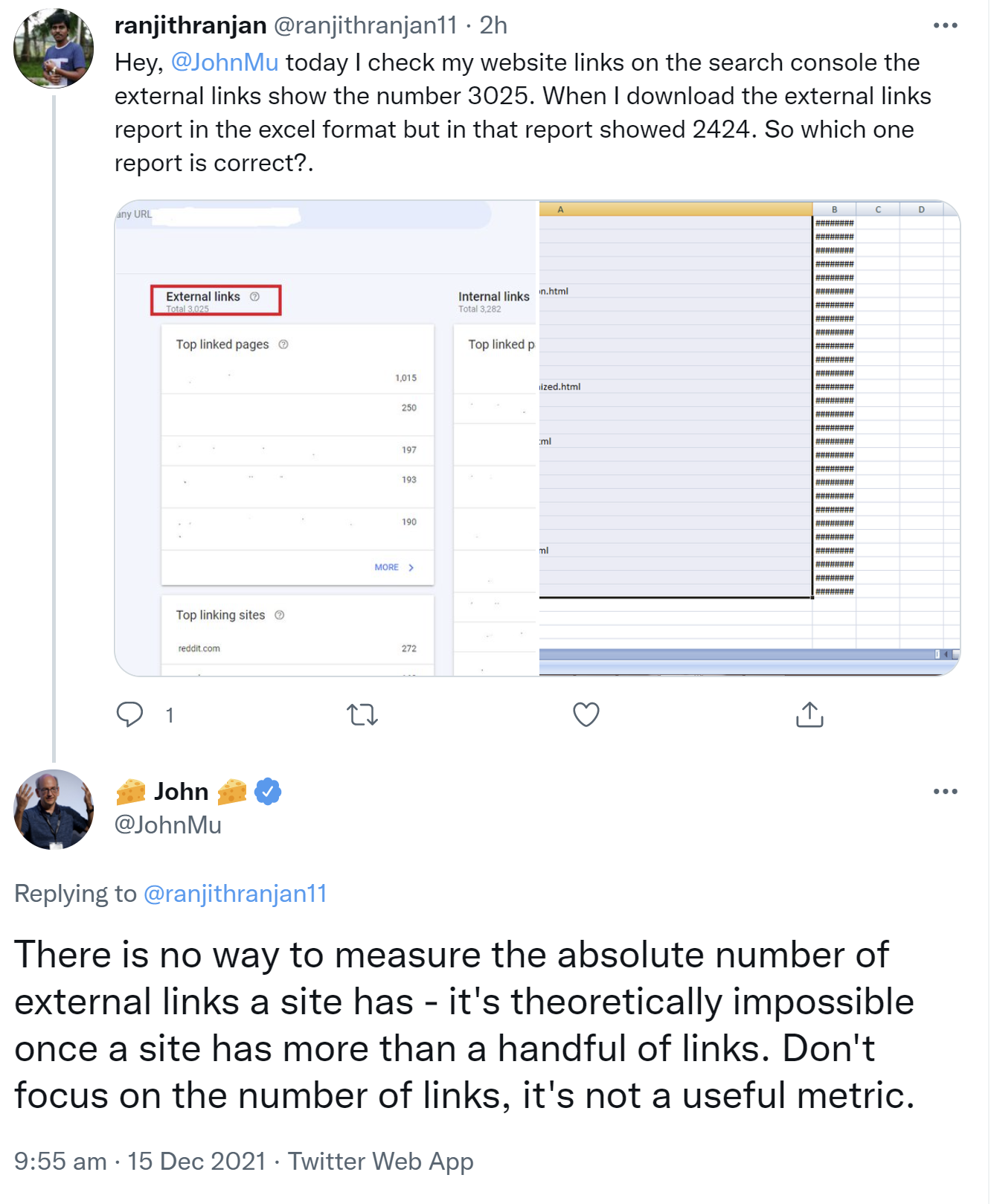Click the 2h timestamp on the original tweet

[493, 25]
